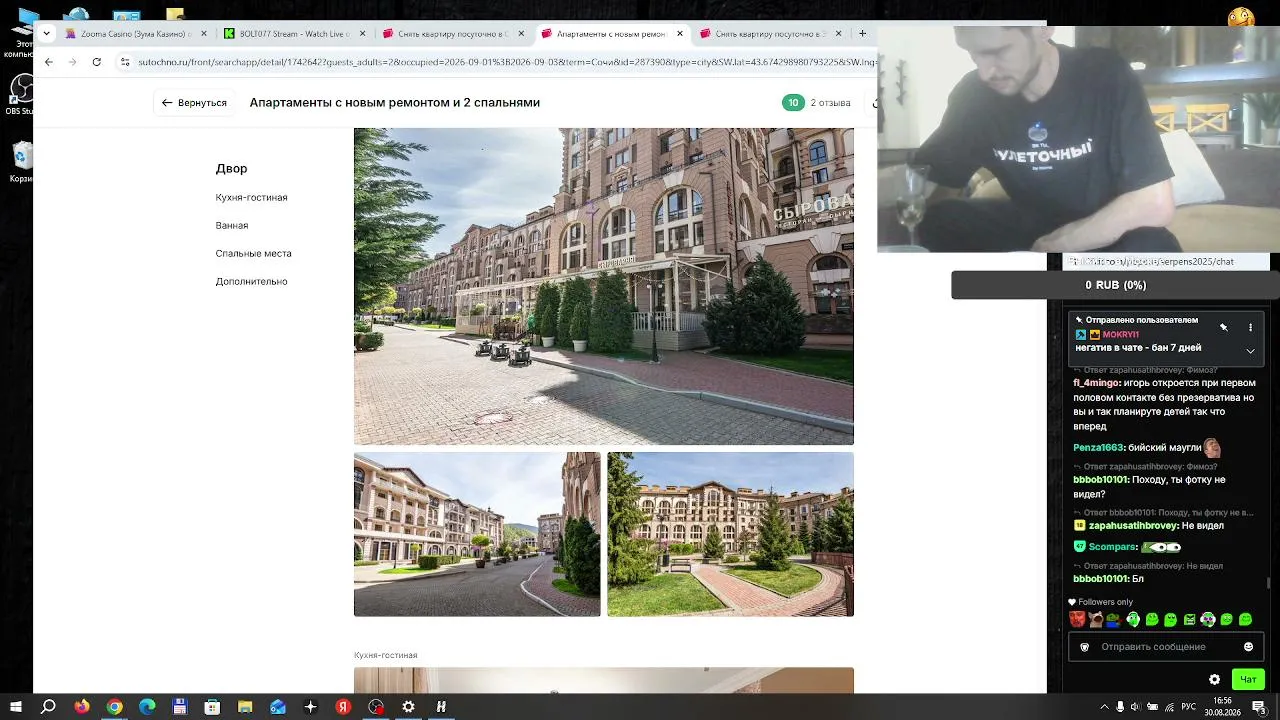The image size is (1280, 720).
Task: Switch to Zooma Casino tab
Action: [x=135, y=33]
